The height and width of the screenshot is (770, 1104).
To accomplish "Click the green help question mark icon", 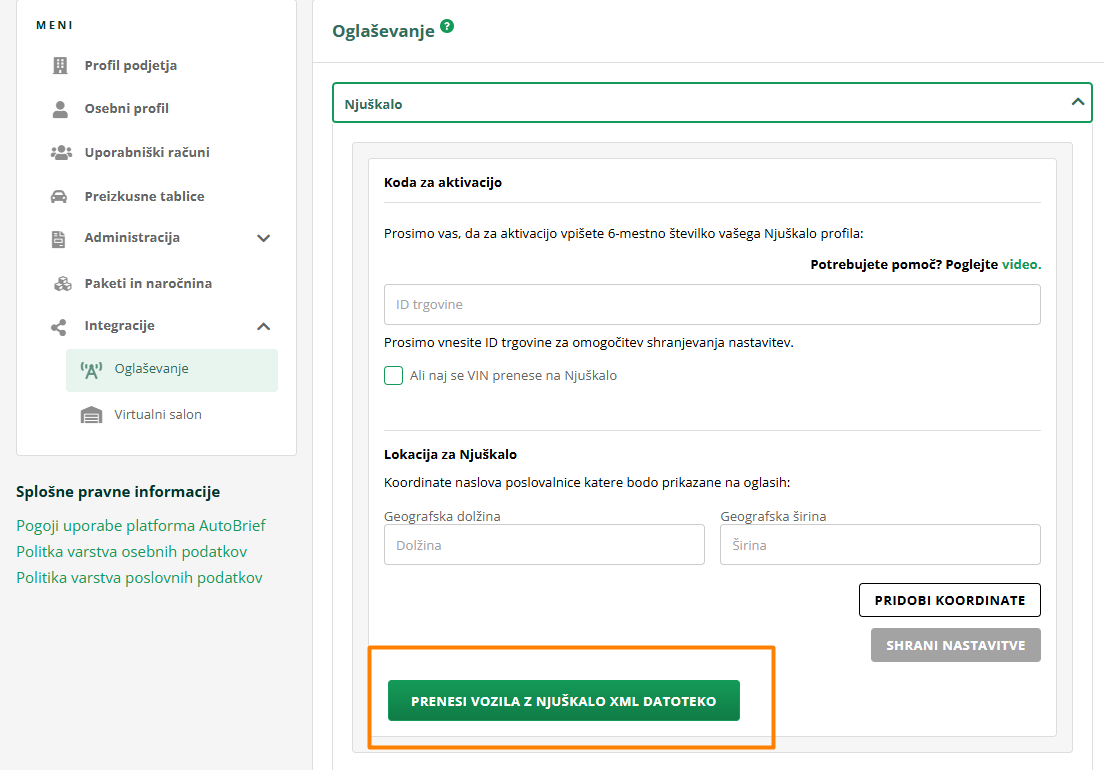I will pos(447,27).
